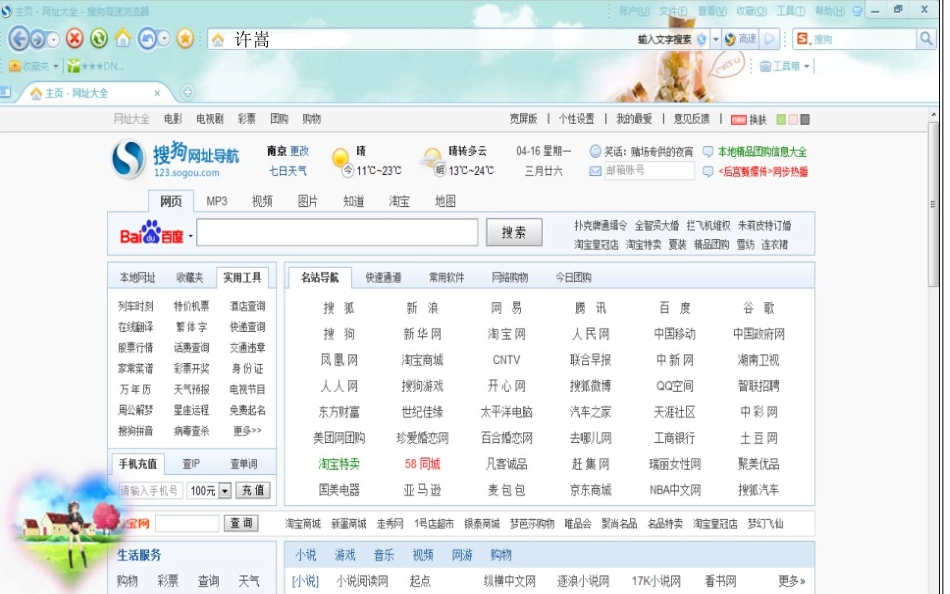Open the 查看(V) menu

712,11
